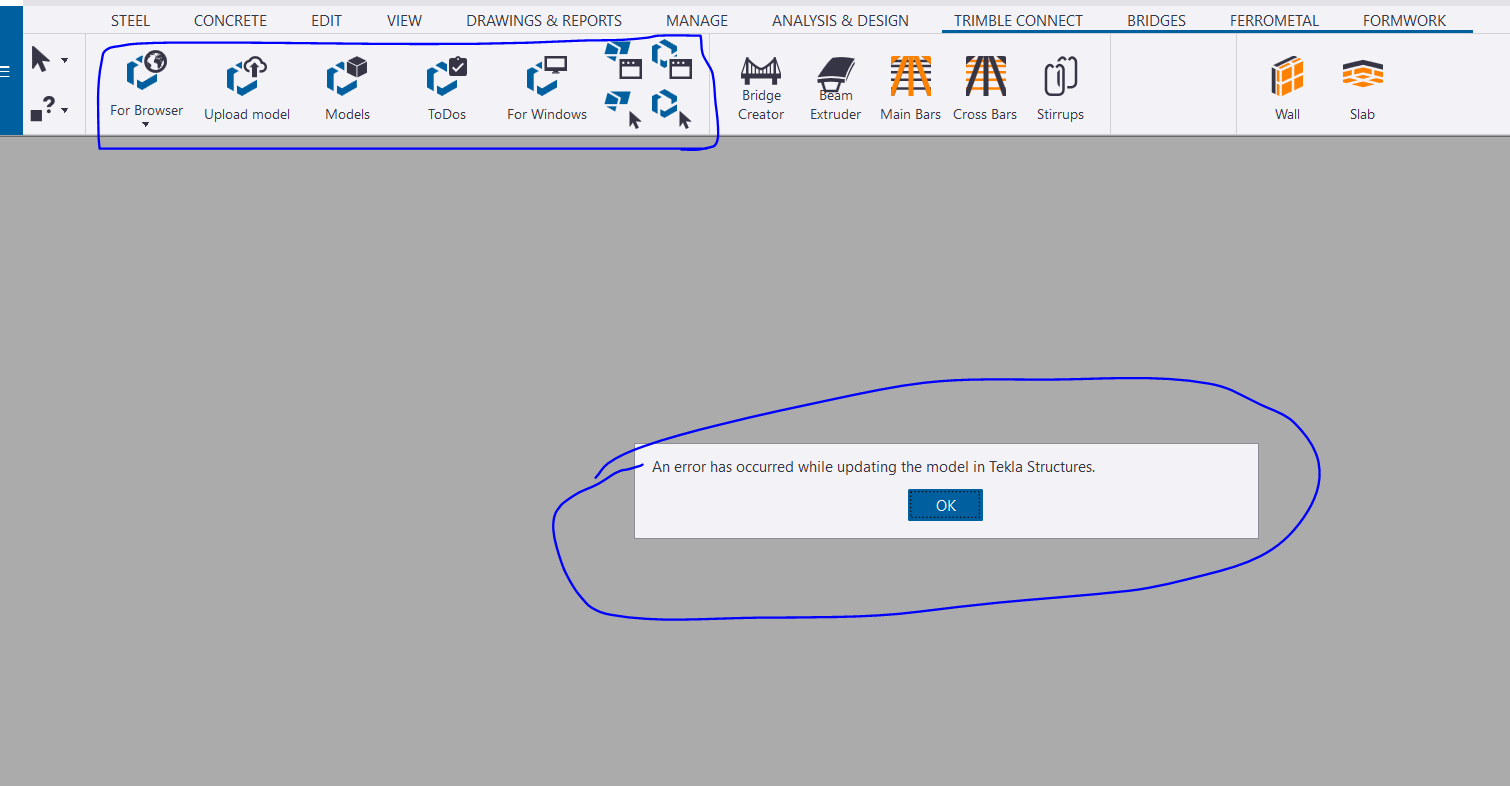Activate the inquire question-mark tool
The image size is (1510, 786).
41,109
